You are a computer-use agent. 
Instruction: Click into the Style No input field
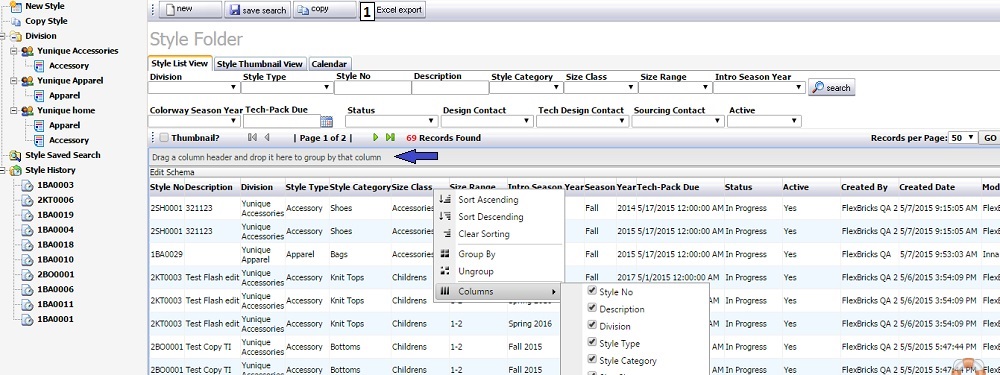click(373, 88)
